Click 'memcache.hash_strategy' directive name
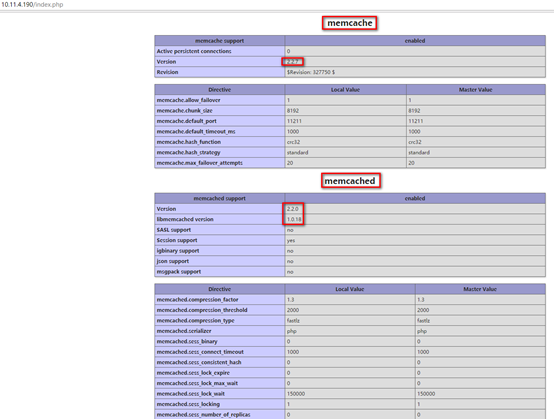This screenshot has height=419, width=554. [188, 153]
